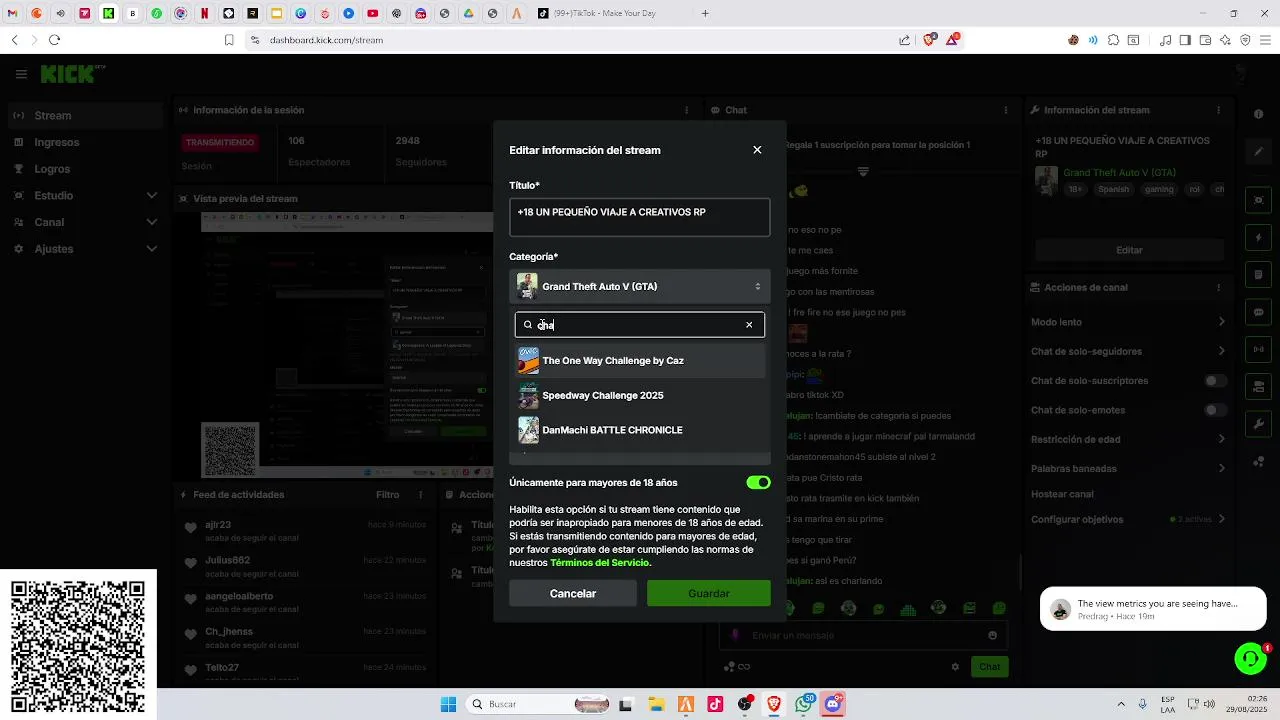Click the Guardar button
1280x720 pixels.
[709, 593]
